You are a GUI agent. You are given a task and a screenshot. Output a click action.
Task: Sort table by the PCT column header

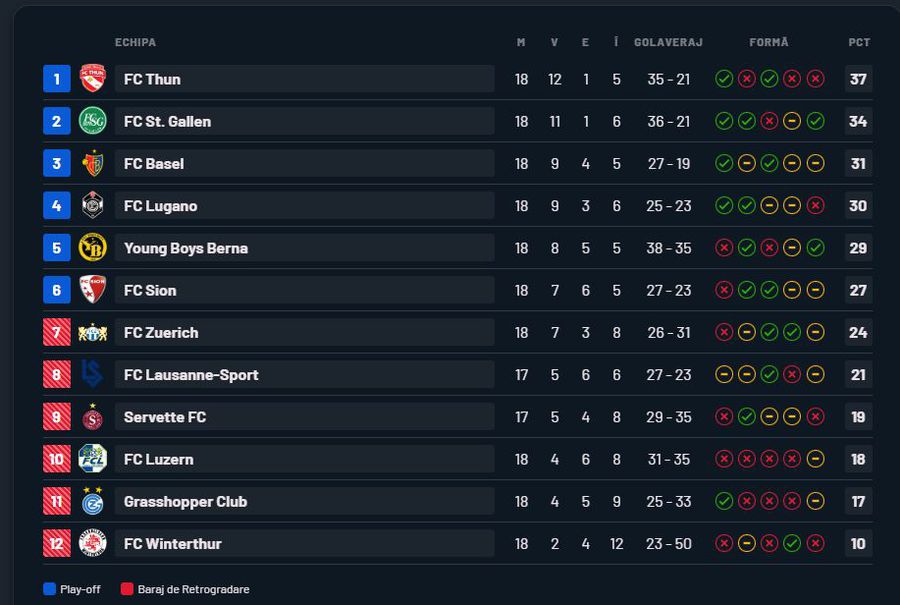tap(859, 43)
